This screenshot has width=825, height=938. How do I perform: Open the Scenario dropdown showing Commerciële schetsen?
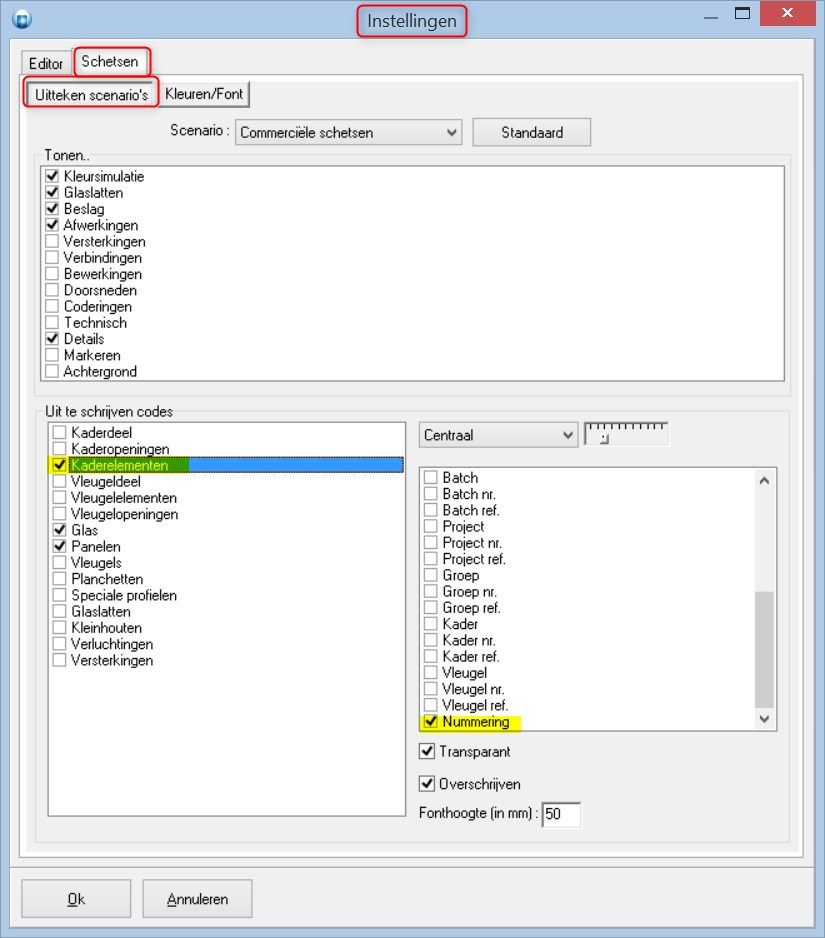point(348,132)
